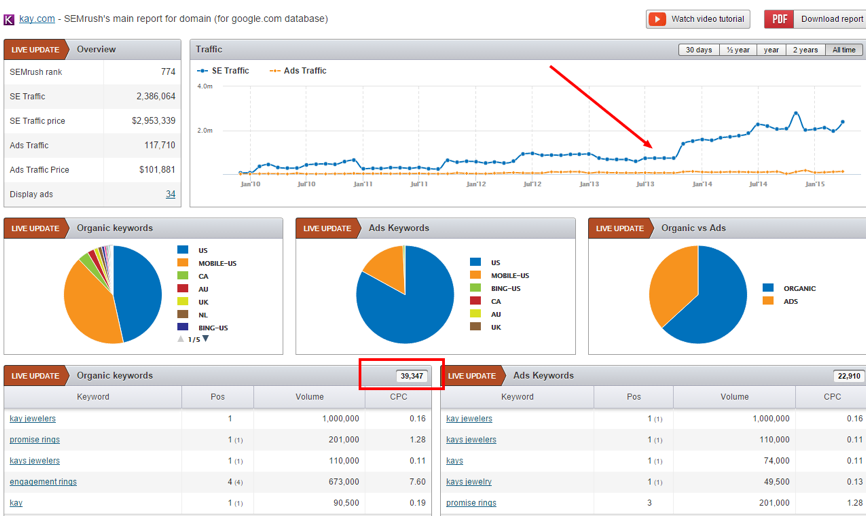Click MOBILE-US orange swatch in Organic keywords legend
Image resolution: width=866 pixels, height=516 pixels.
pos(183,263)
